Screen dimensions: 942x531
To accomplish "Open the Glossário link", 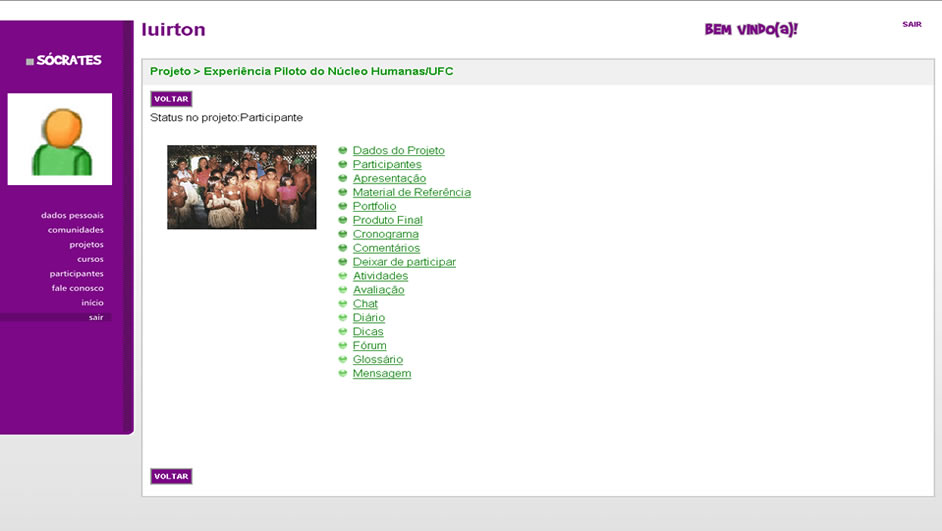I will tap(377, 360).
